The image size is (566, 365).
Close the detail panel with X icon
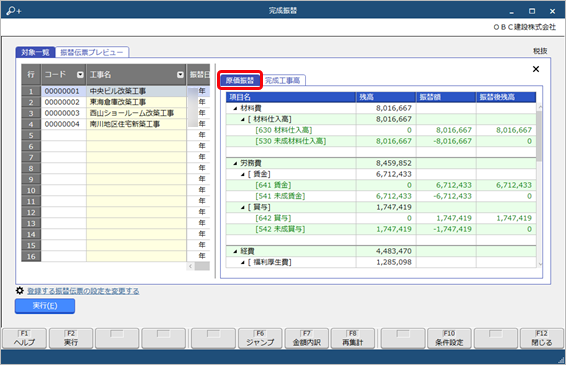point(536,69)
